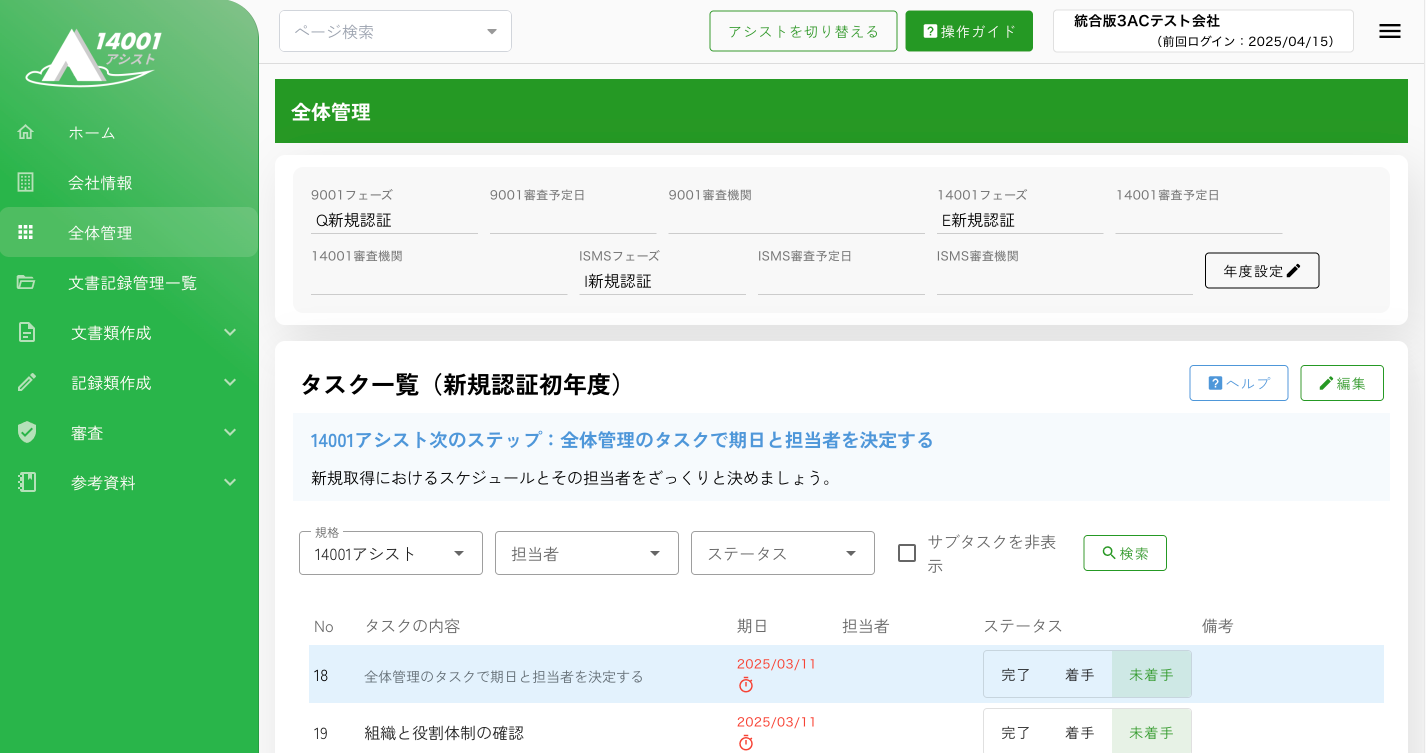
Task: Set task 18 status to 完了
Action: pos(1015,675)
